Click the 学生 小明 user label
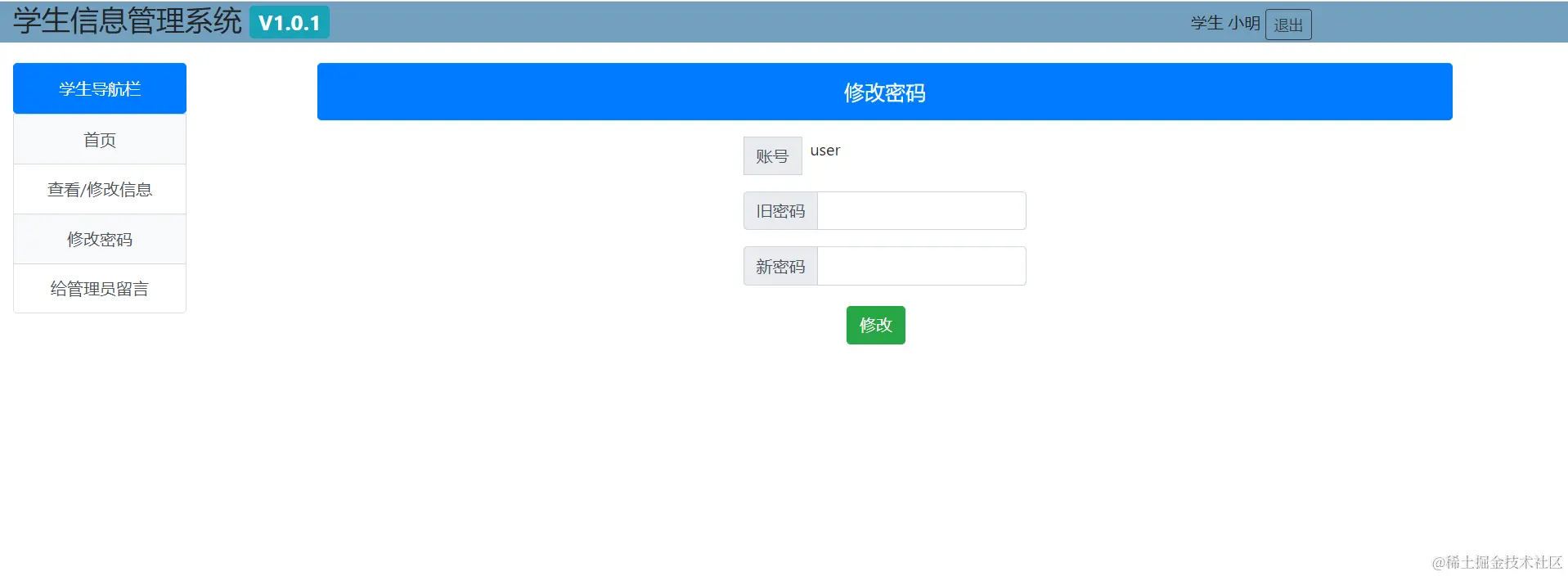The width and height of the screenshot is (1568, 576). click(1225, 23)
